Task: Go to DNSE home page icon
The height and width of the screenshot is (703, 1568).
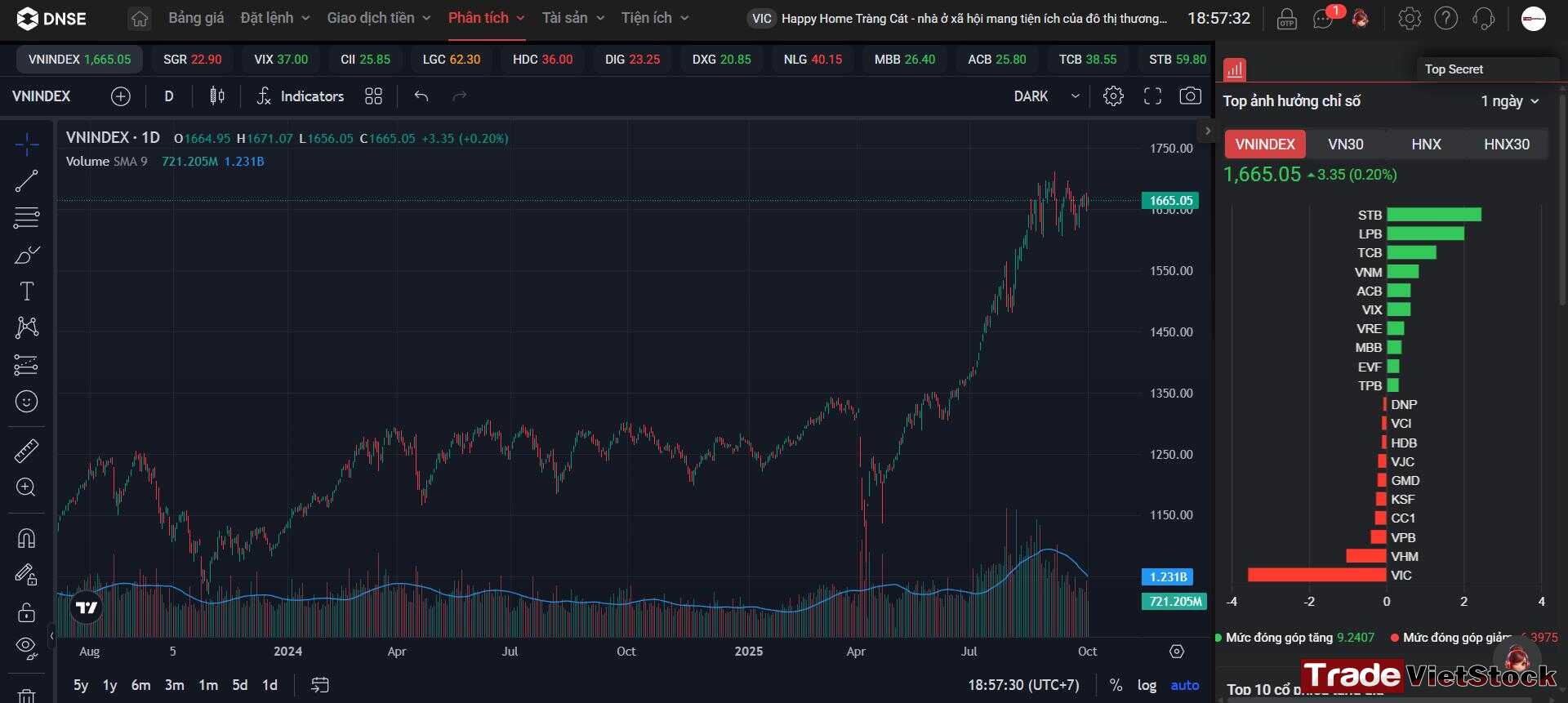Action: [x=140, y=19]
